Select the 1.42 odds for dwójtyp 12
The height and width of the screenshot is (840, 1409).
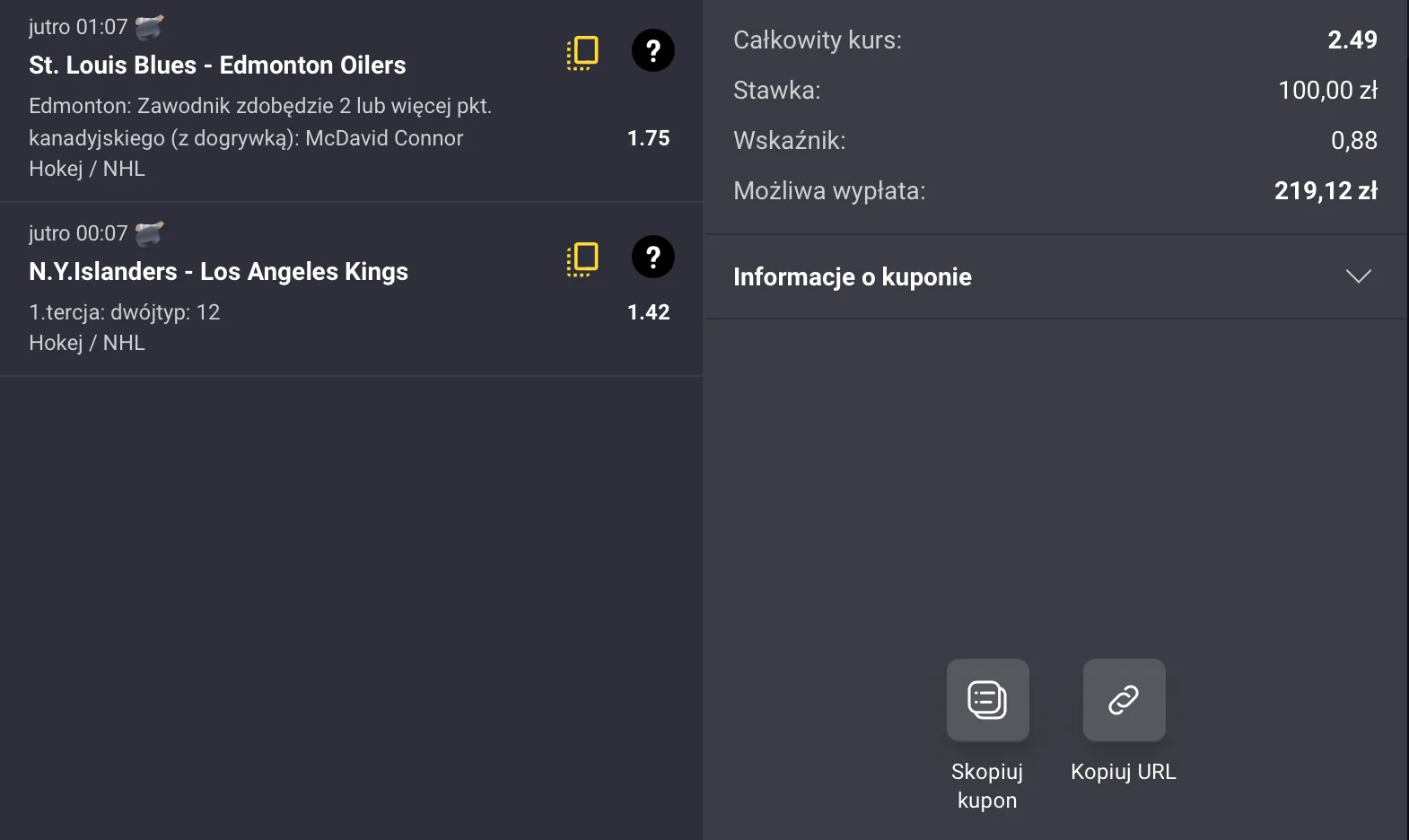(648, 312)
